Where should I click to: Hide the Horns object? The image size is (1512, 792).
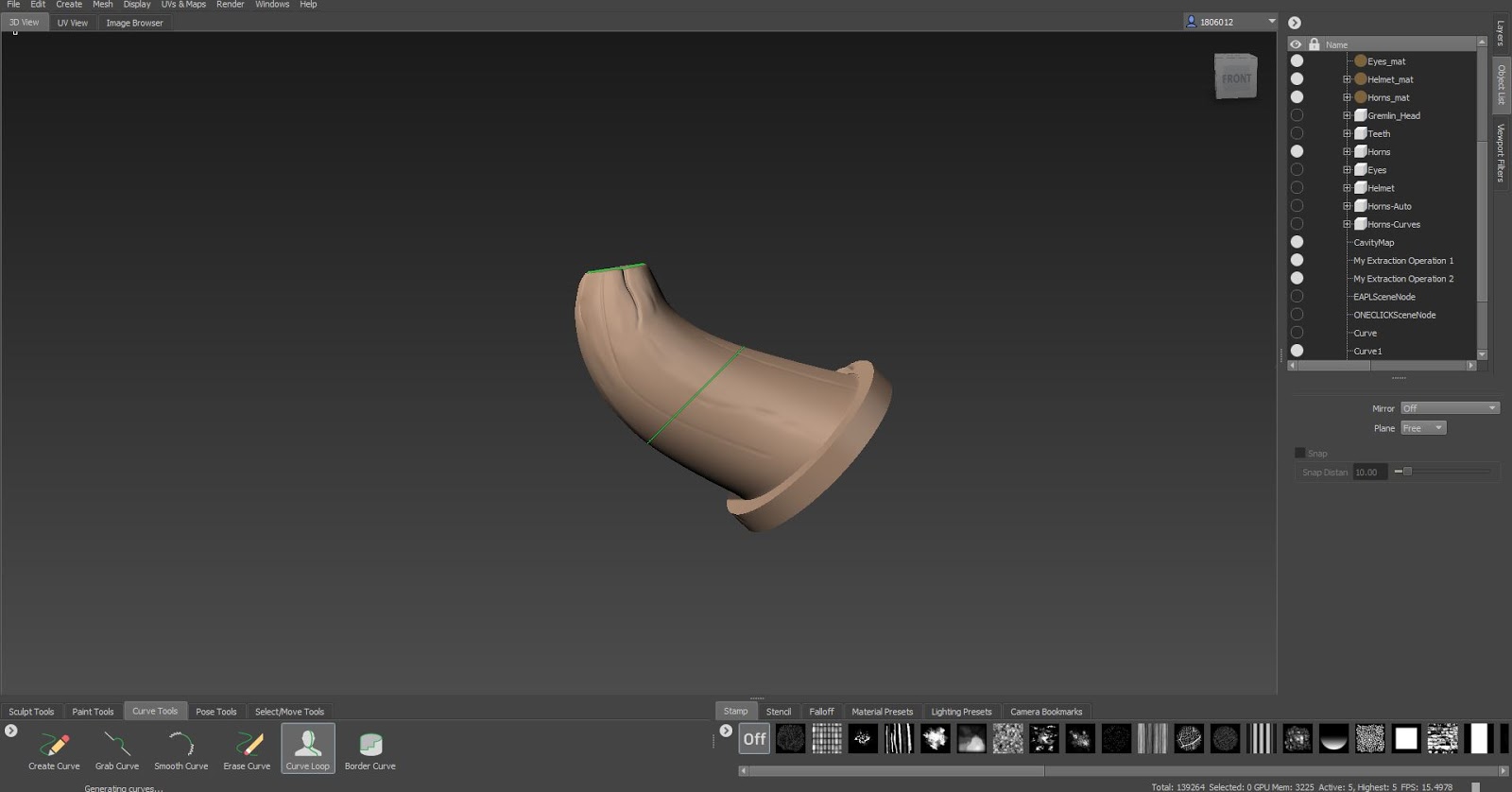coord(1297,151)
